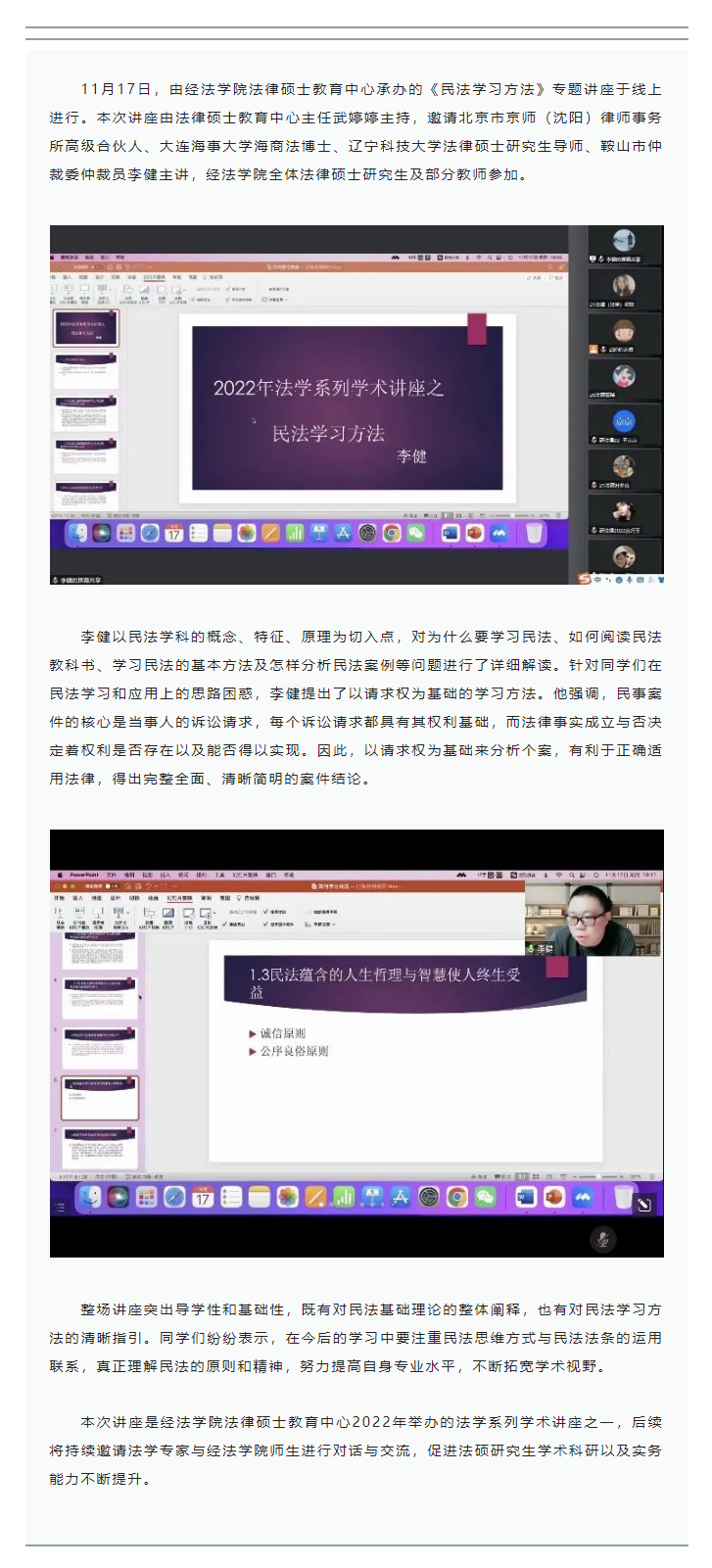Toggle 显示媒体控件 checkbox in upper ribbon
This screenshot has height=1568, width=712.
click(x=238, y=299)
